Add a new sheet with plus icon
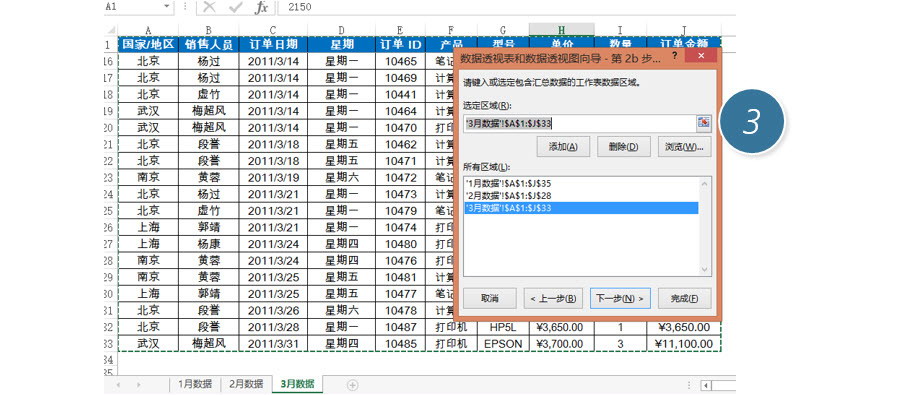The height and width of the screenshot is (395, 900). [x=352, y=385]
